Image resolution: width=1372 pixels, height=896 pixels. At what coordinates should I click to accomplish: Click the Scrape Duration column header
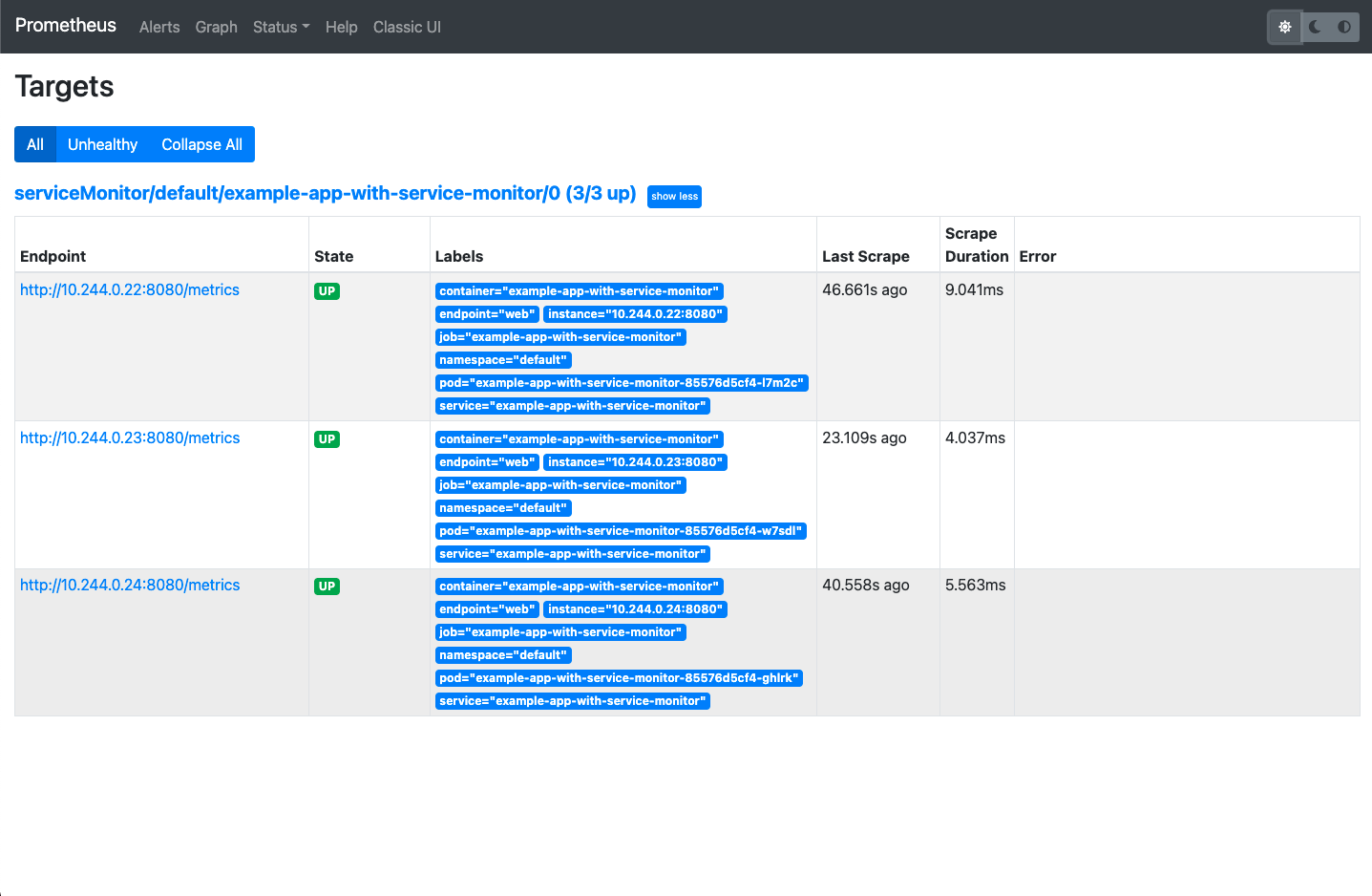click(977, 245)
